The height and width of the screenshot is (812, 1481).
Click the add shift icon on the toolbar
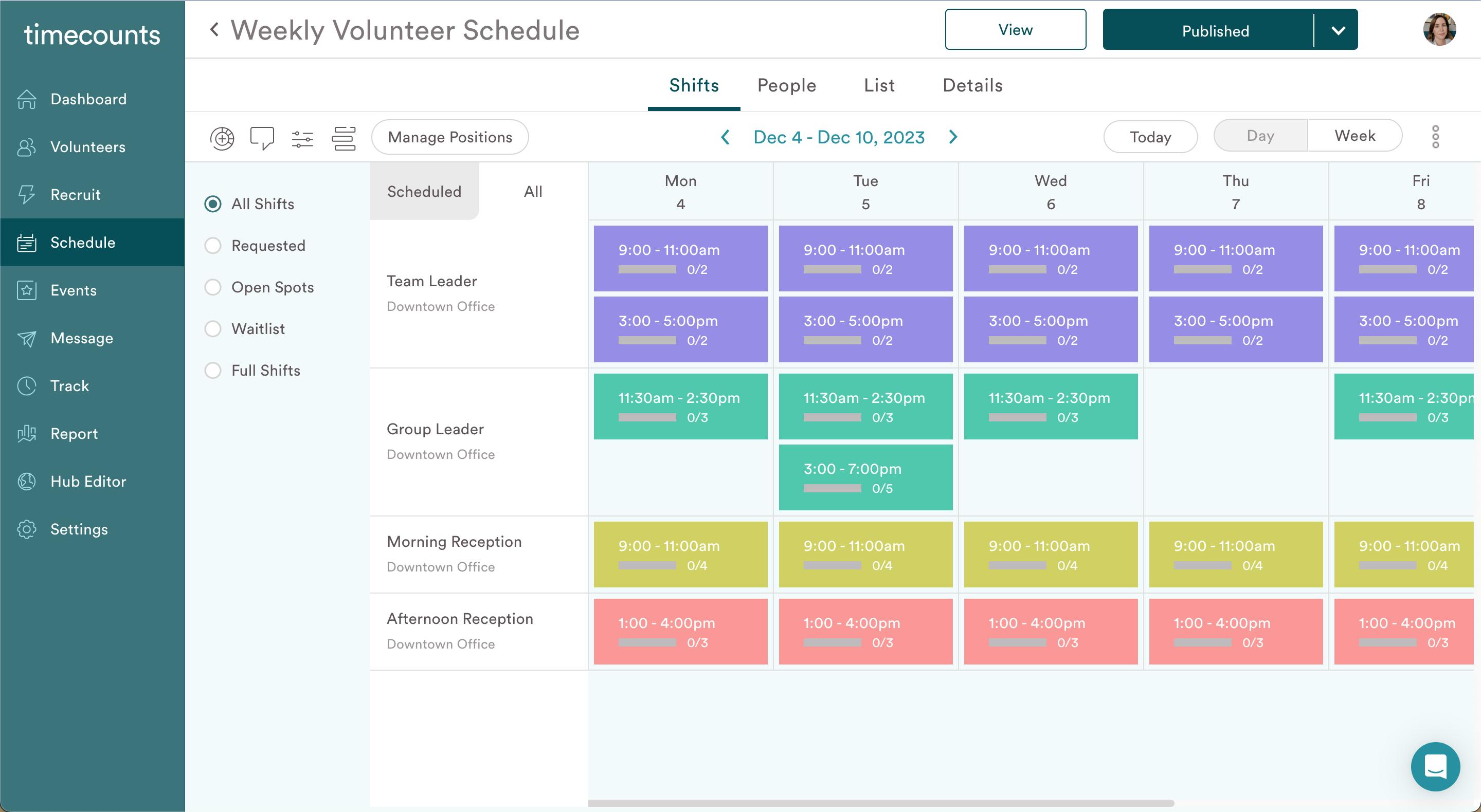(x=222, y=138)
